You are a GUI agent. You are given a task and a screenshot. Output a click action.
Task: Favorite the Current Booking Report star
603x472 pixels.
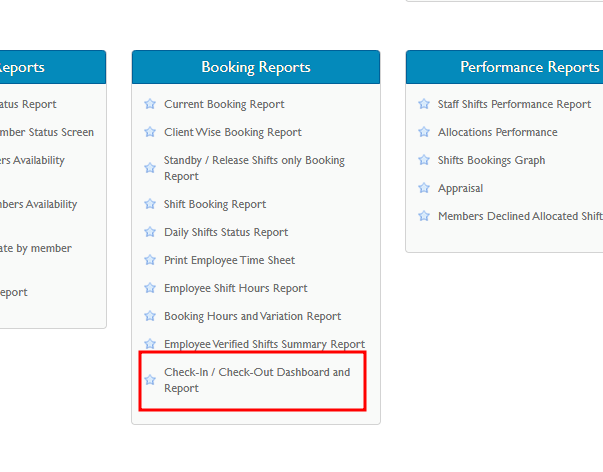coord(150,104)
